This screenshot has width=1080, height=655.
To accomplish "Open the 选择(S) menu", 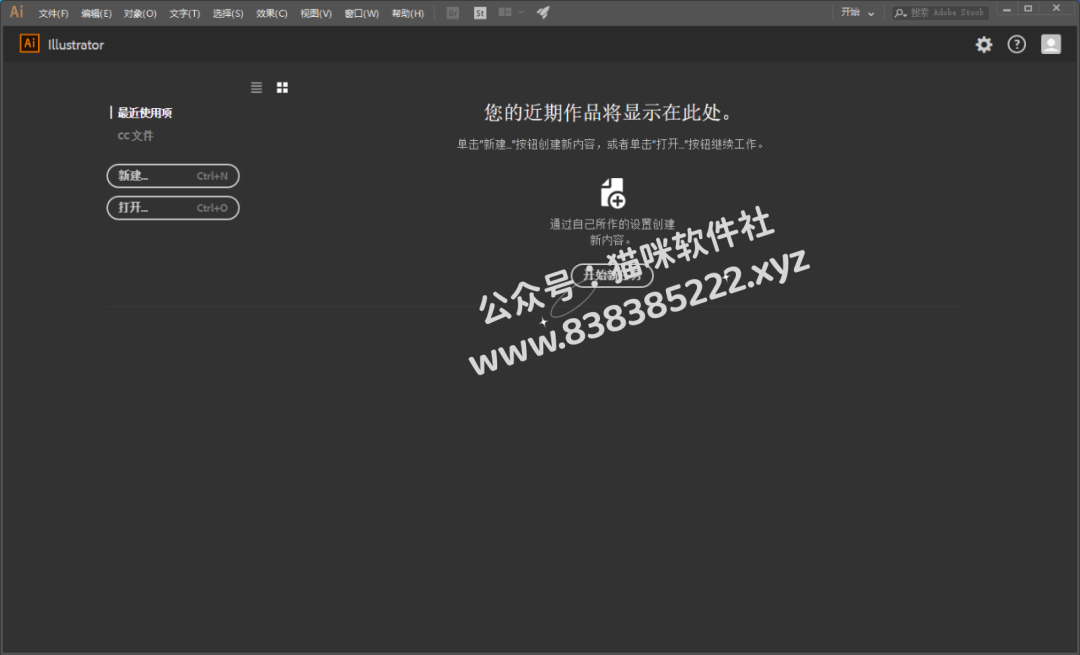I will point(228,14).
